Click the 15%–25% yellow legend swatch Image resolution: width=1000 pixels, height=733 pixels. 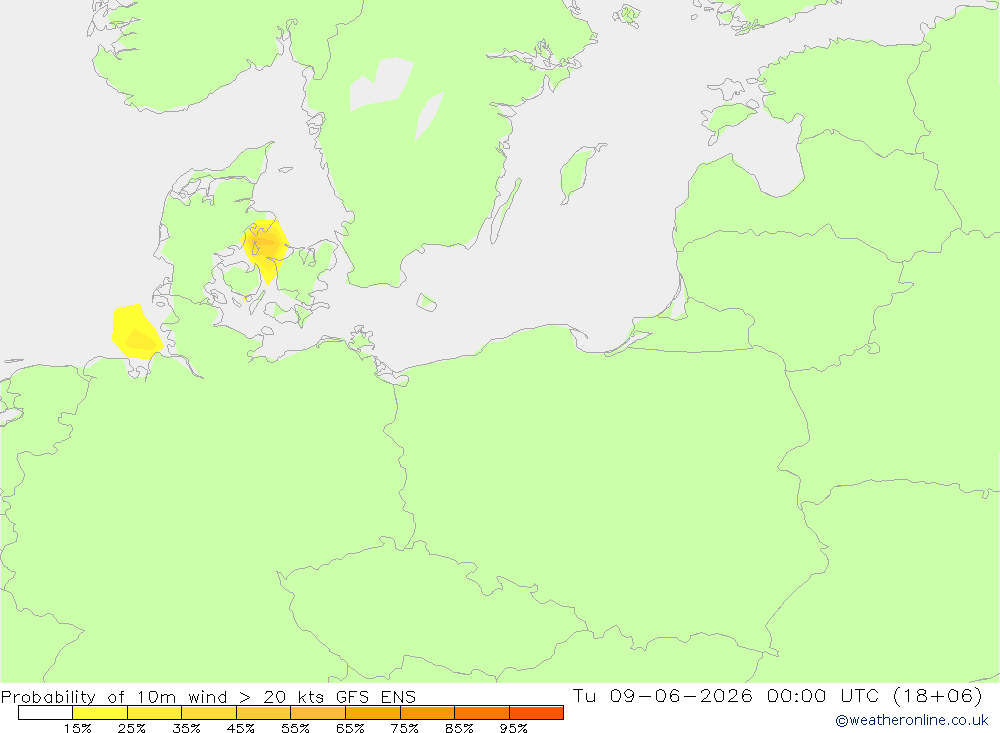100,713
